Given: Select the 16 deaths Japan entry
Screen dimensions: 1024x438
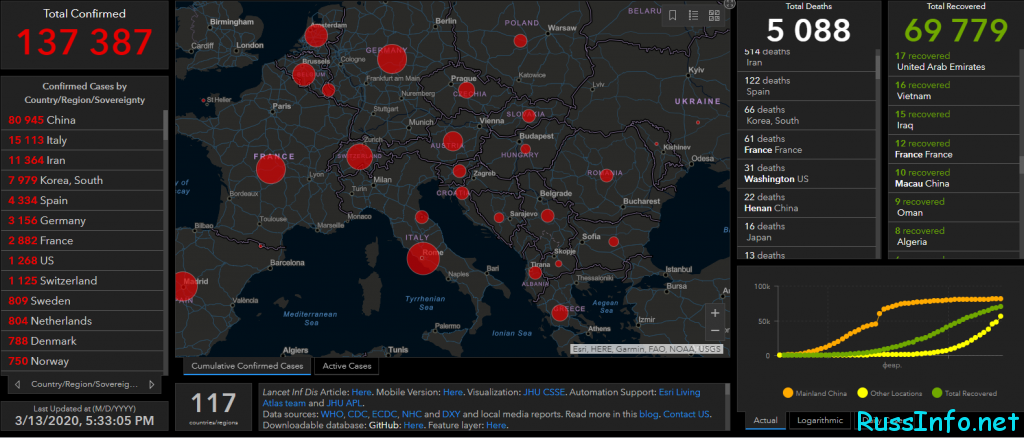Looking at the screenshot, I should tap(807, 232).
